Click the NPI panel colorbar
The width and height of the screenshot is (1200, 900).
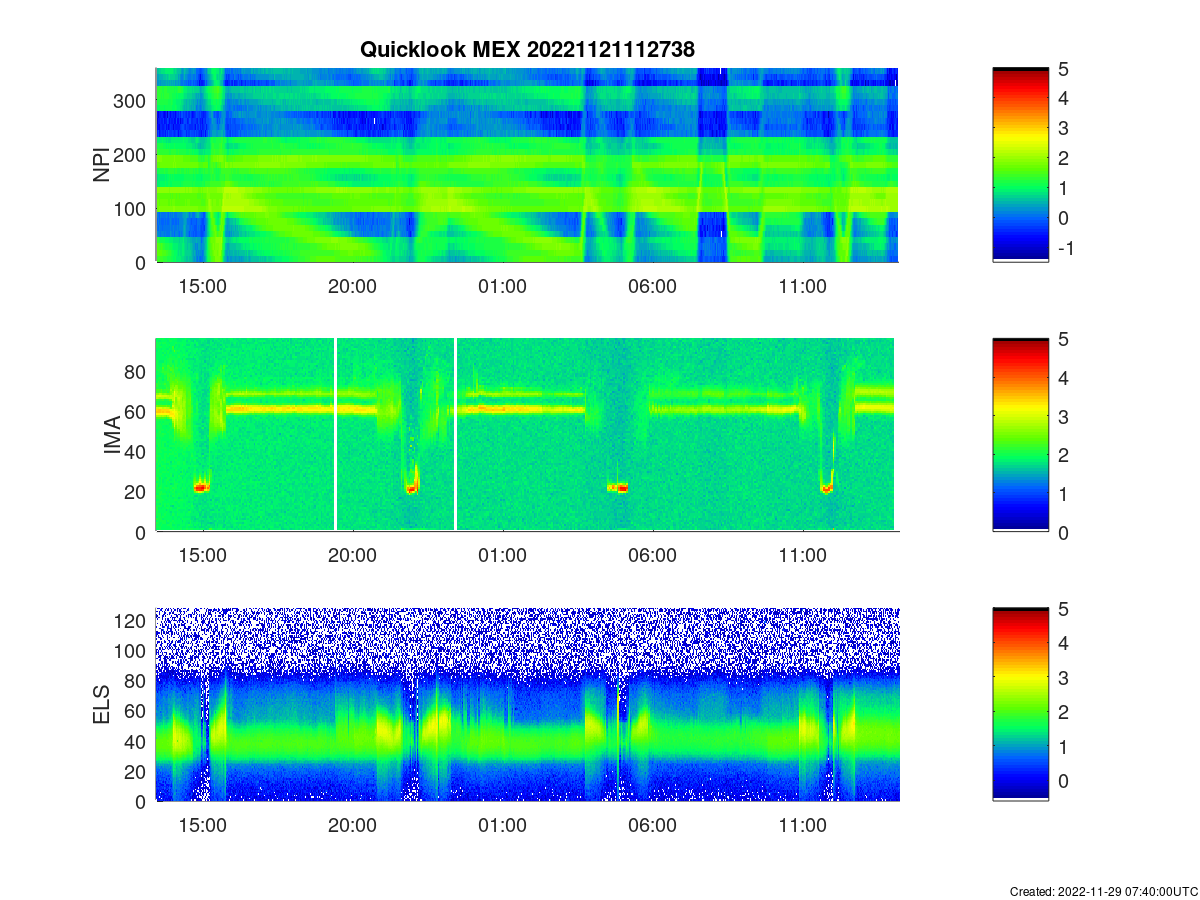click(x=1020, y=165)
